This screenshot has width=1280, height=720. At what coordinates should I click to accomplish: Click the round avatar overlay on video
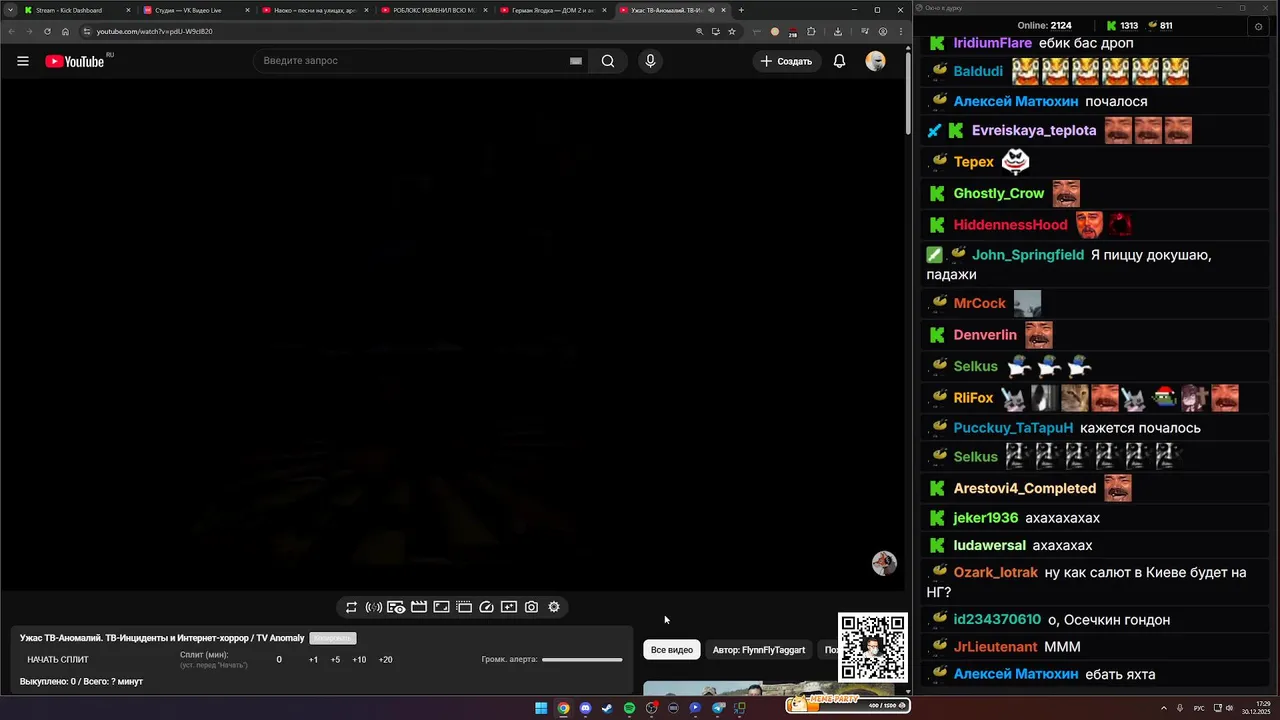(884, 563)
